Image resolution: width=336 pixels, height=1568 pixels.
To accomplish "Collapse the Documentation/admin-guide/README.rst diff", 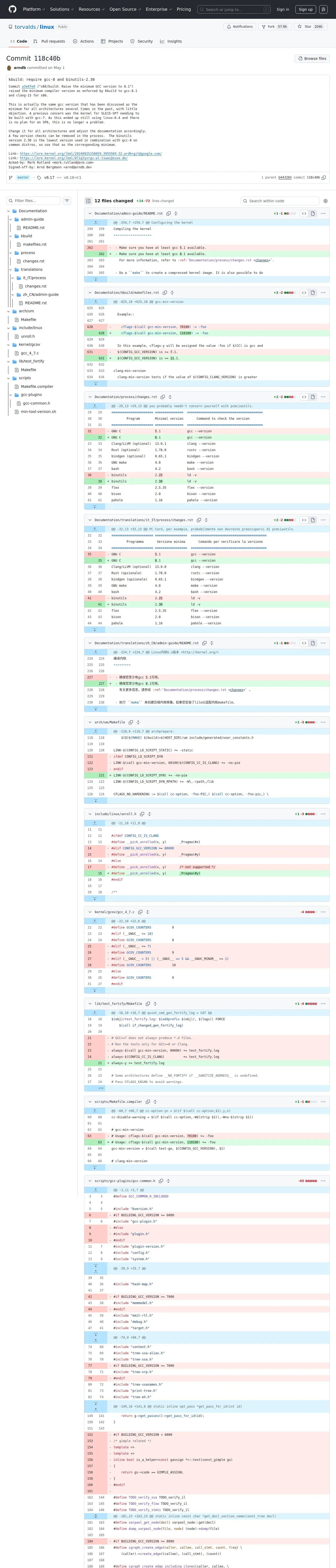I will coord(90,214).
